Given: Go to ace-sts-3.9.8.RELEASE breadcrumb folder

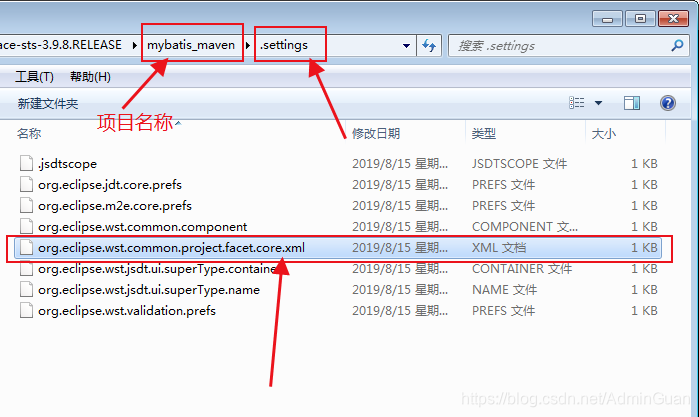Looking at the screenshot, I should pos(61,45).
